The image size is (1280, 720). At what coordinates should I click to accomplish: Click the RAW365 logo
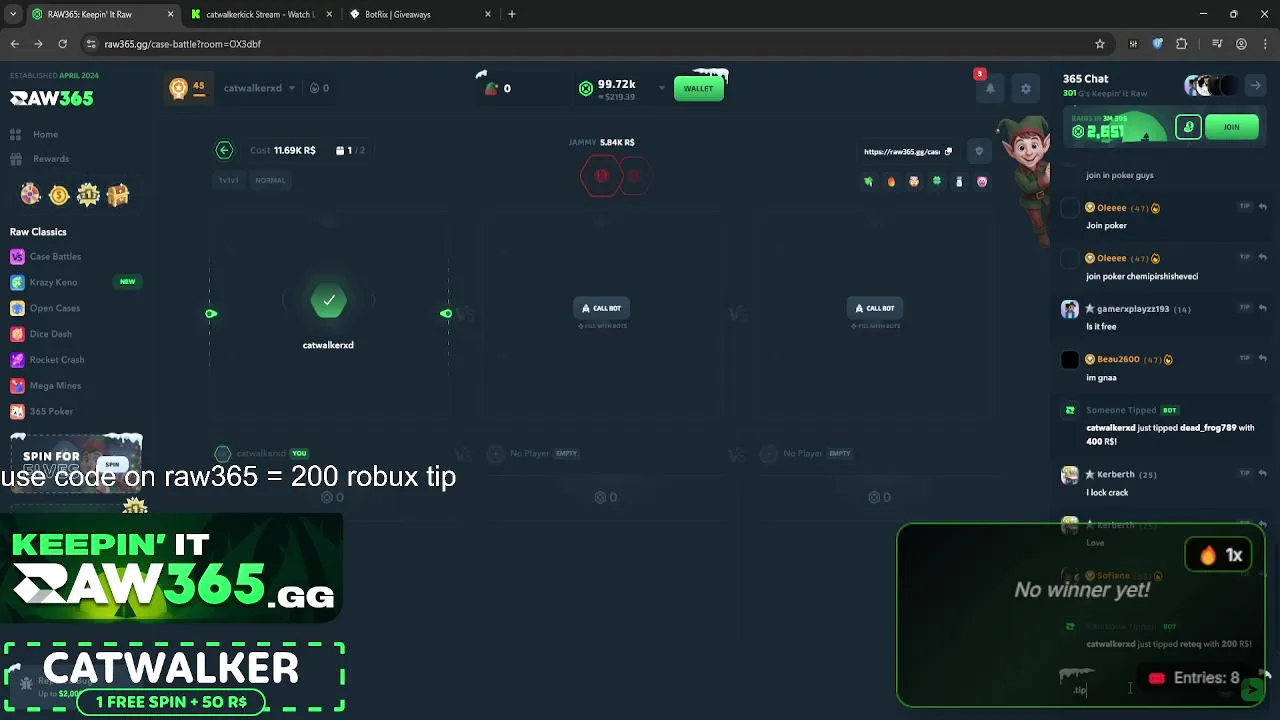[x=51, y=98]
